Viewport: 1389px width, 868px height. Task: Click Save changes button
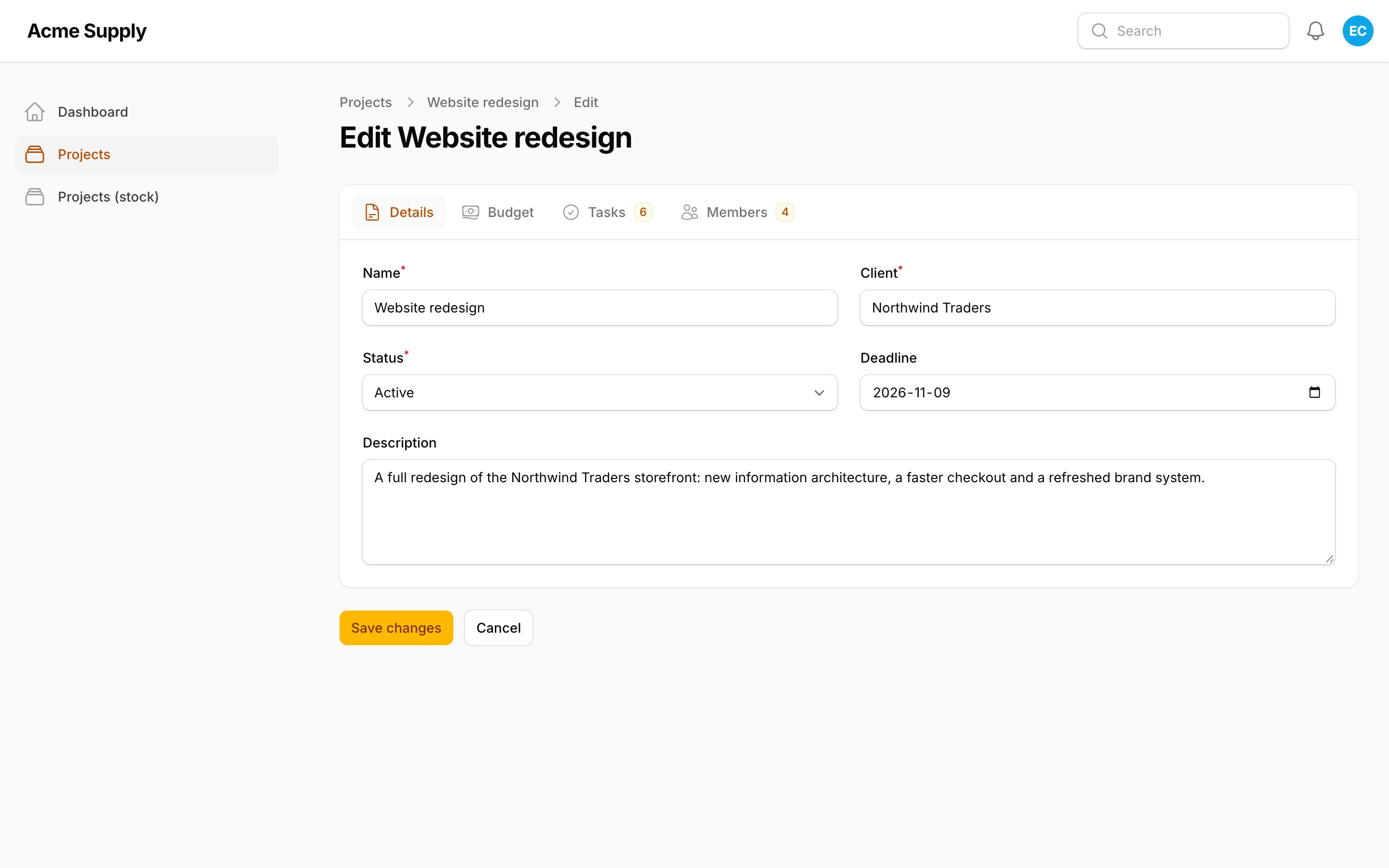pos(396,628)
